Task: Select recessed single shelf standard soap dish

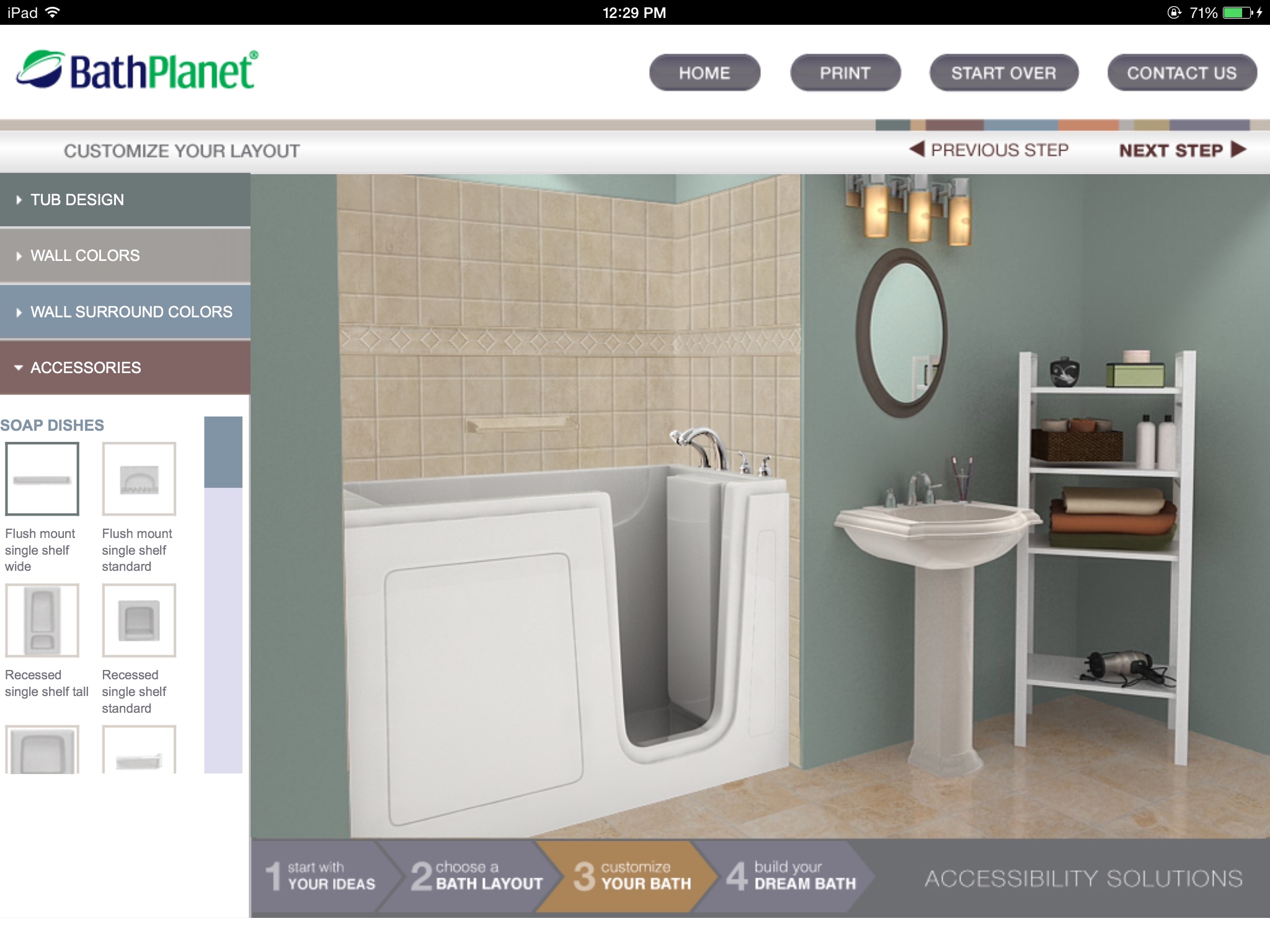Action: coord(139,619)
